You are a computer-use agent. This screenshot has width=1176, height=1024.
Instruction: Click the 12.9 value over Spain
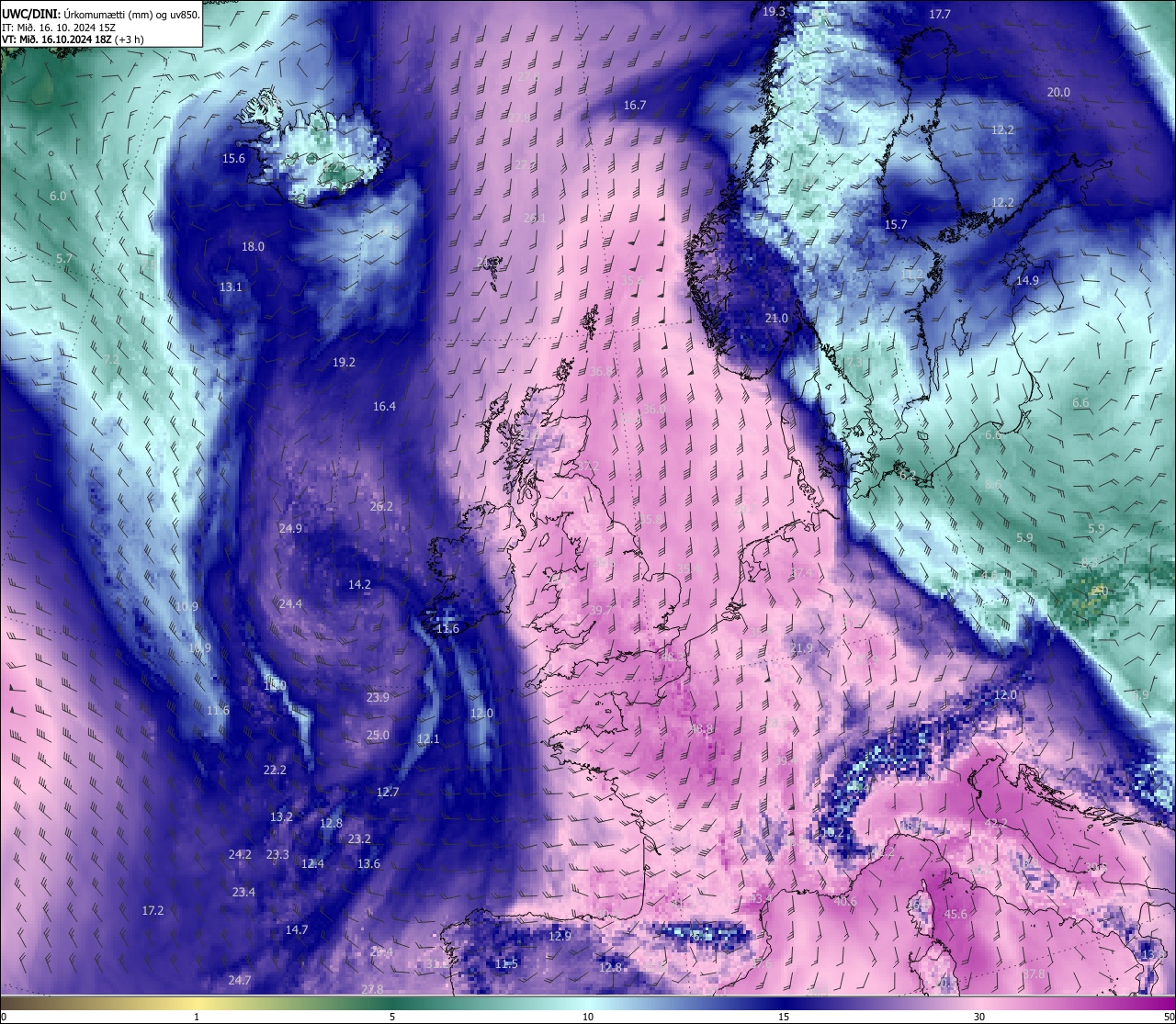pyautogui.click(x=560, y=936)
